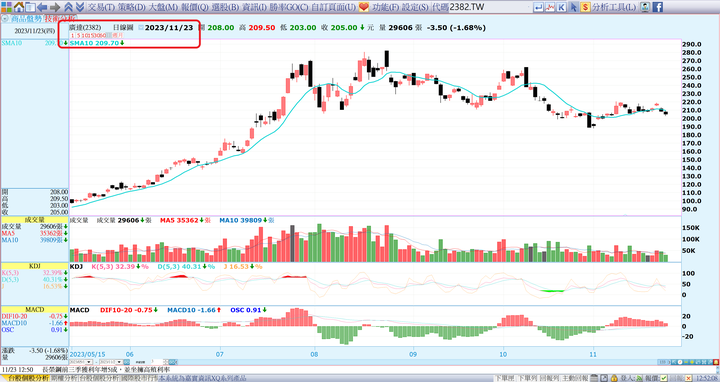Screen dimensions: 720x382
Task: Open favorites heart icon
Action: point(364,7)
